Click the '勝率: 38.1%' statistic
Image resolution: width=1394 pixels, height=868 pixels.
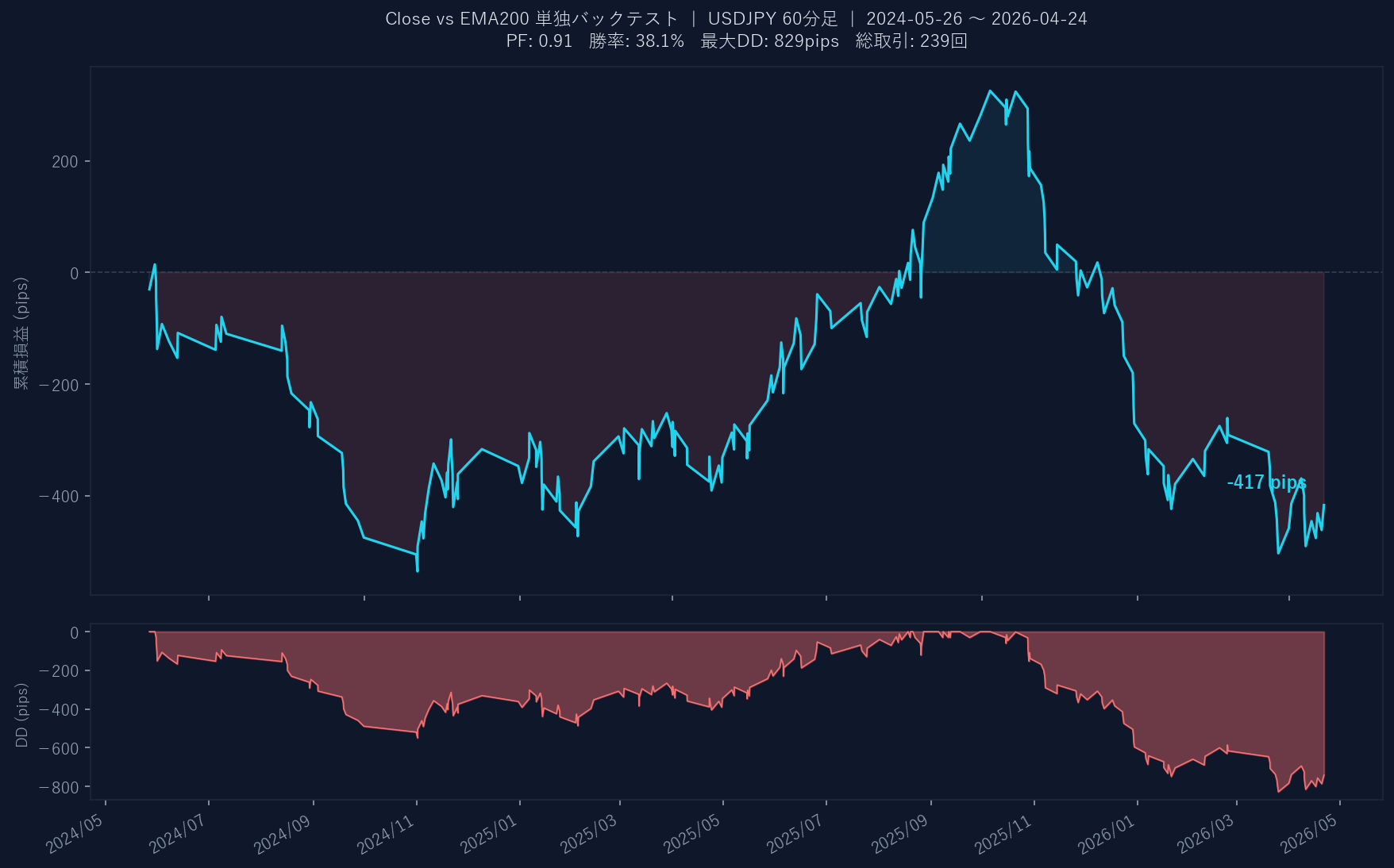(636, 41)
